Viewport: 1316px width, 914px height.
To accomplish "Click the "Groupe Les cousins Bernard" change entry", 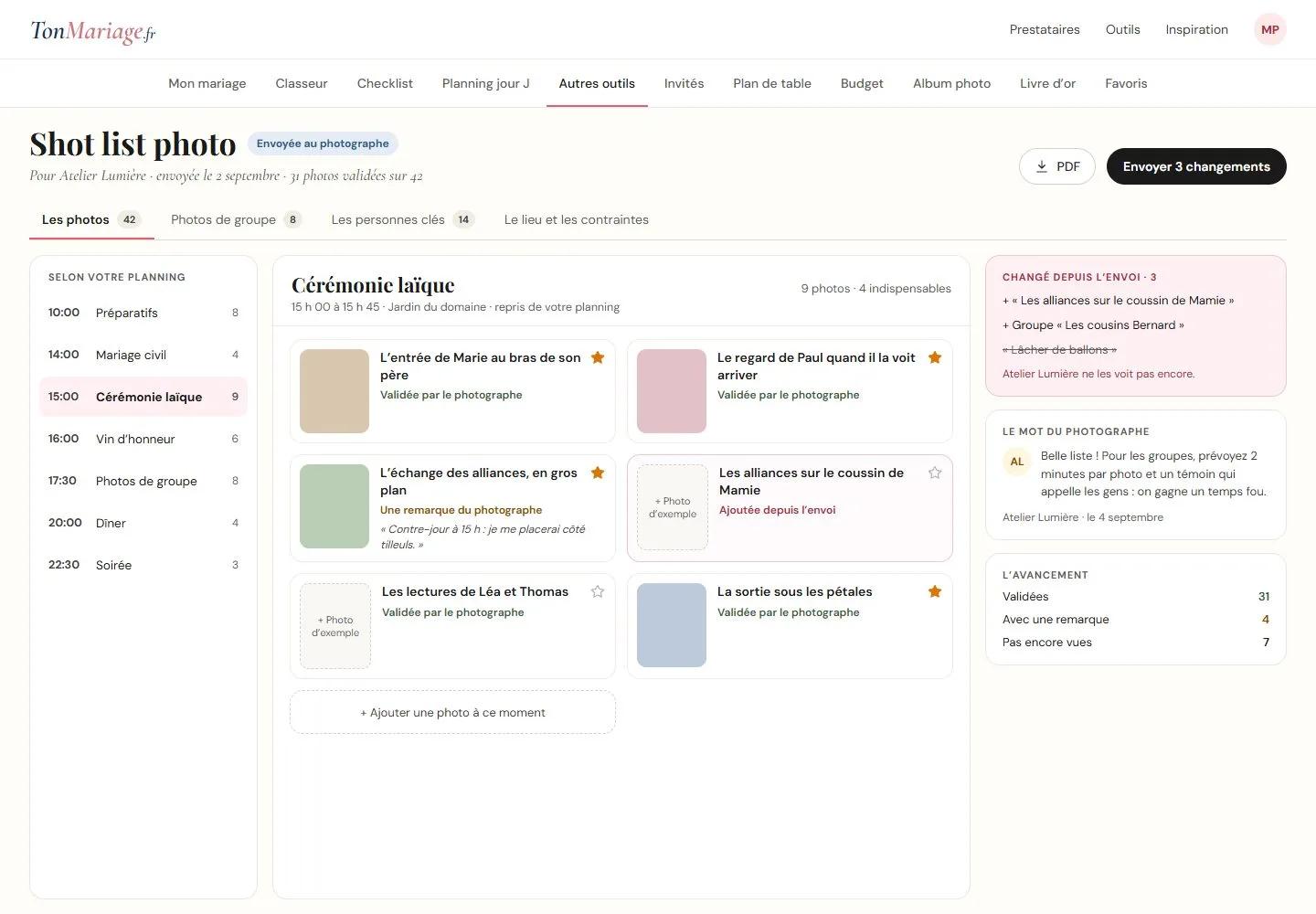I will coord(1093,324).
